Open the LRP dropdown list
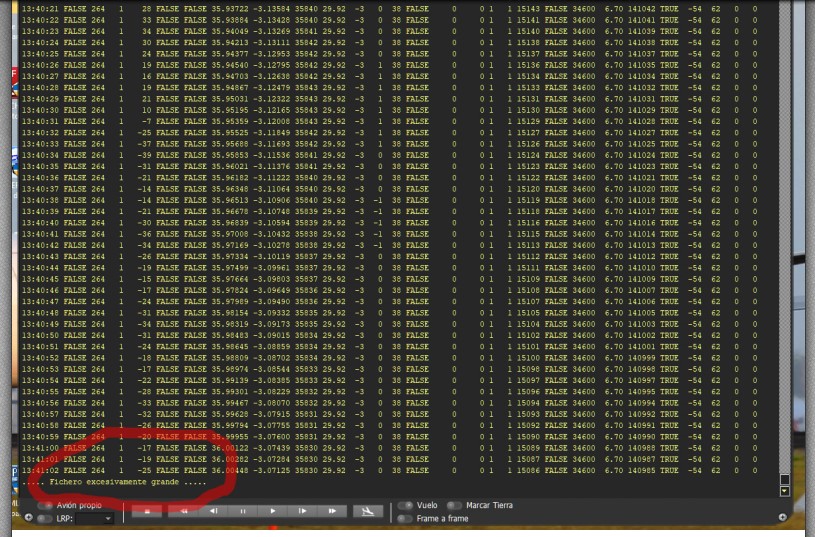This screenshot has width=815, height=537. pos(98,519)
